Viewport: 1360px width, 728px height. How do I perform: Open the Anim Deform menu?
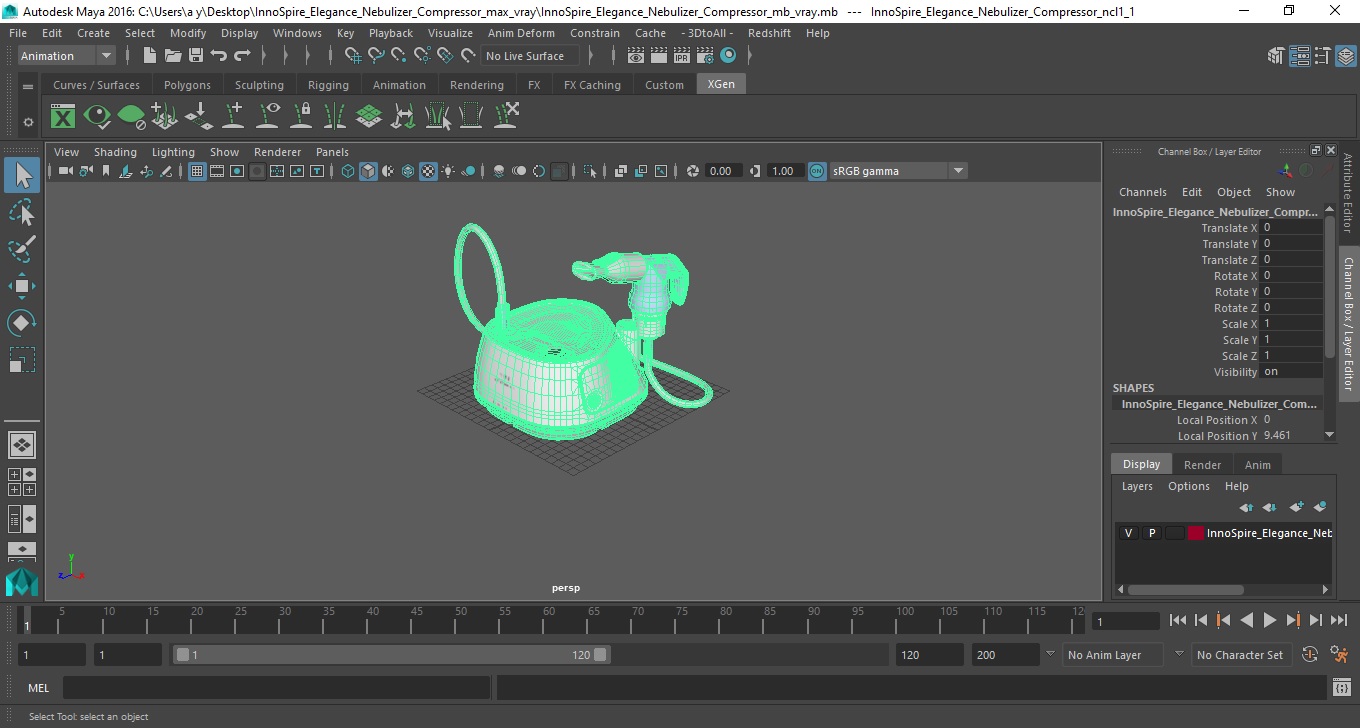[x=521, y=33]
